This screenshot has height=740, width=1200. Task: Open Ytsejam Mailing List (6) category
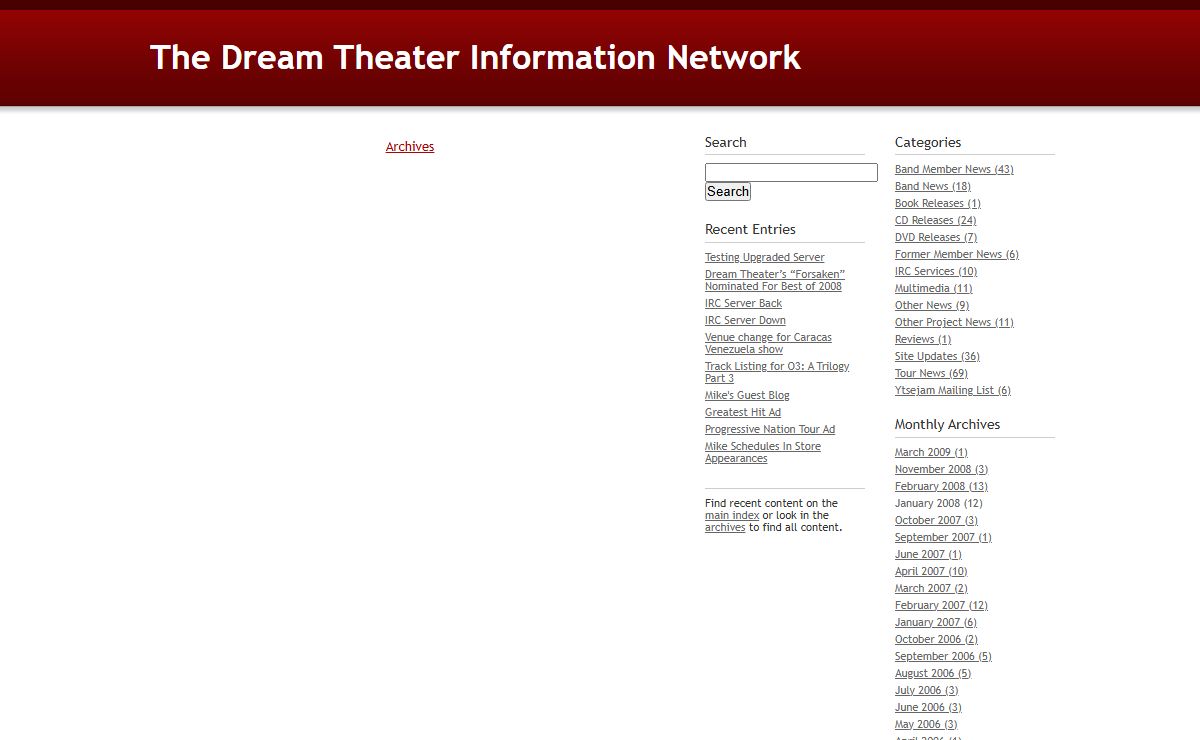[953, 390]
